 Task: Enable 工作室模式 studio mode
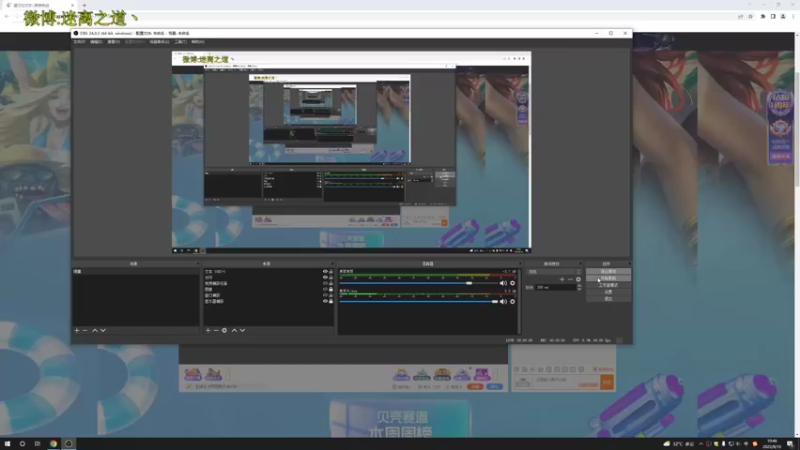click(x=608, y=285)
